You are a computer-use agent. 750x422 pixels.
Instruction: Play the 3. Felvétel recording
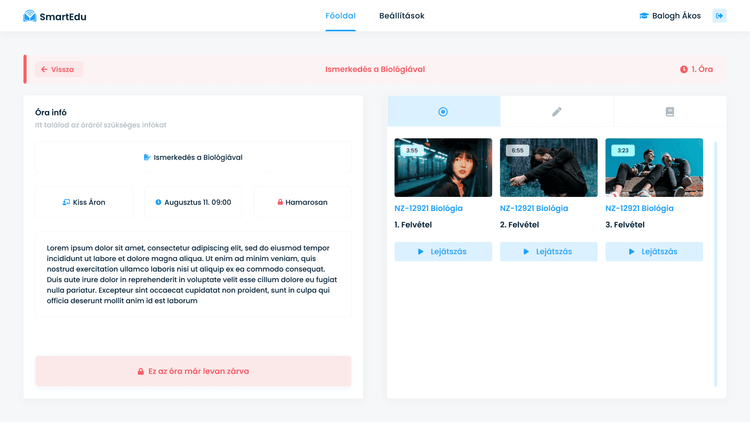[654, 252]
